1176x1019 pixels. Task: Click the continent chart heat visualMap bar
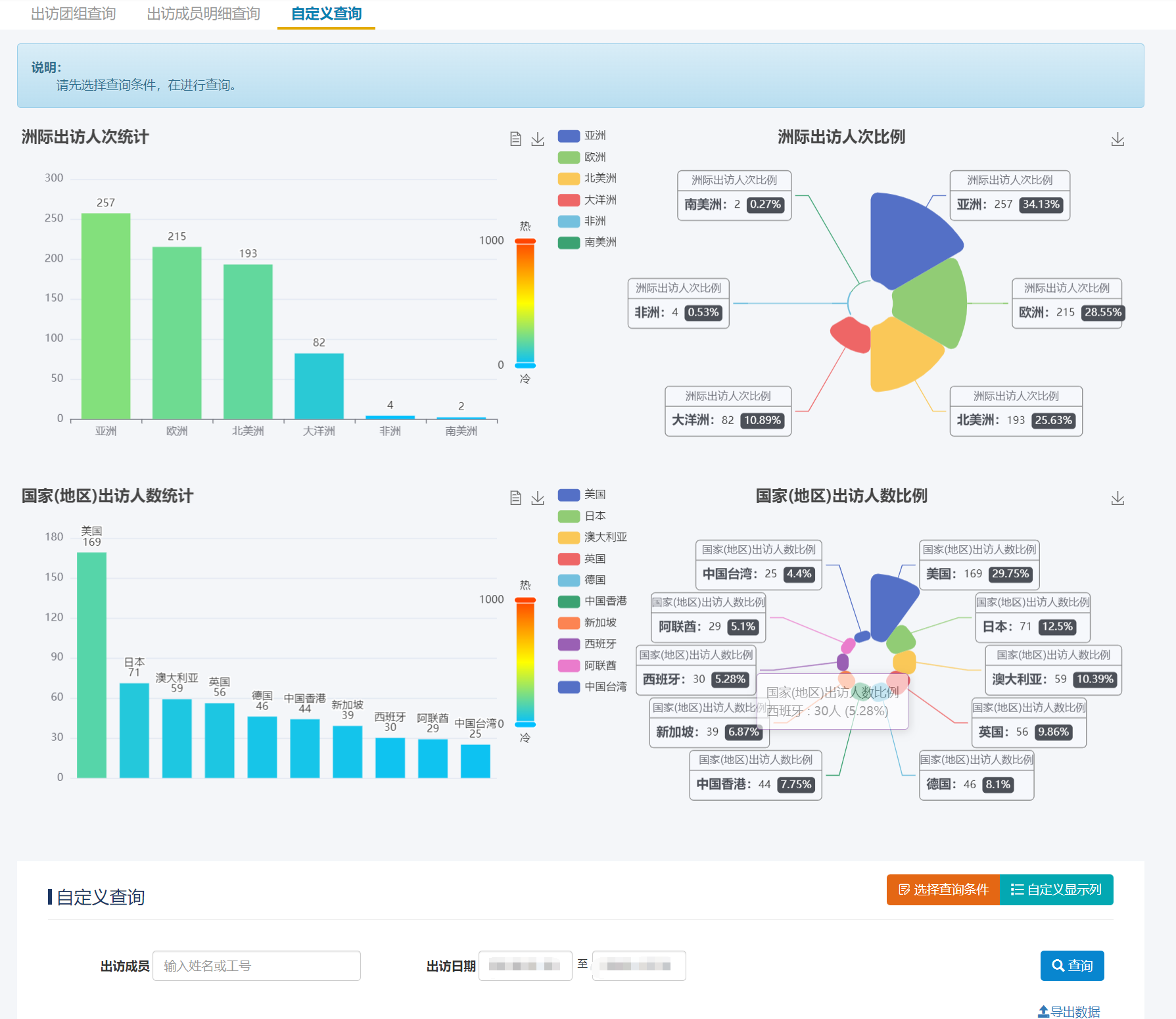click(525, 302)
